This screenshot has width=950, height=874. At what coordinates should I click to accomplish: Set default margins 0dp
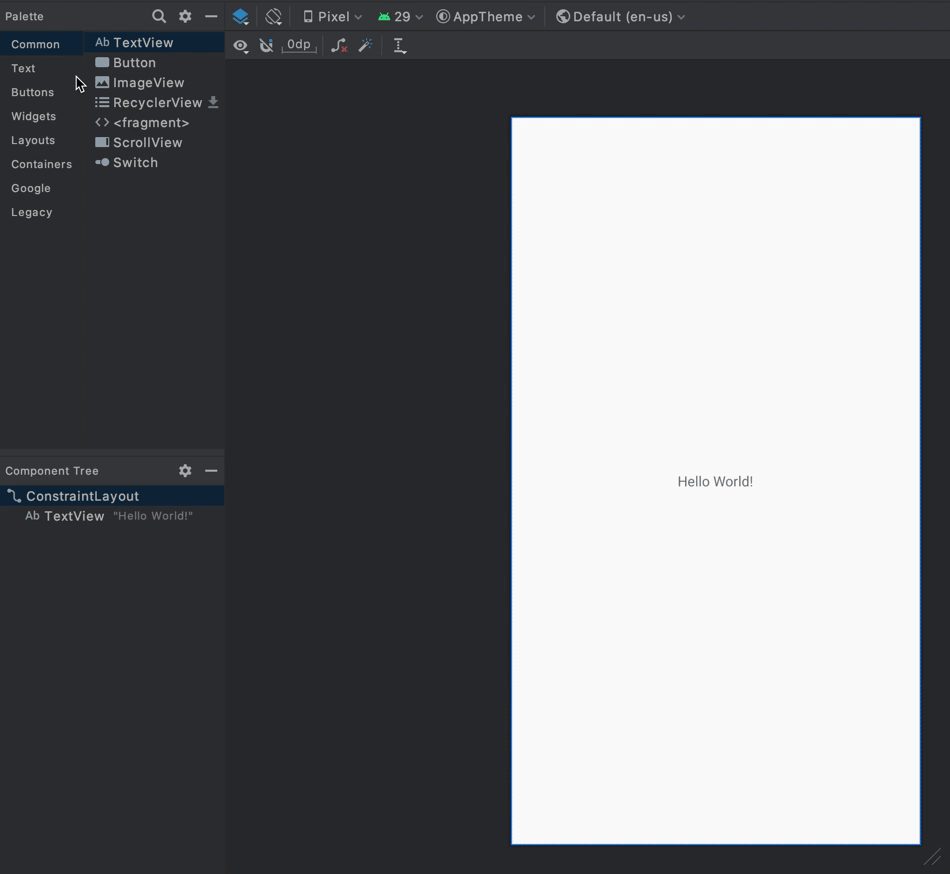coord(299,45)
